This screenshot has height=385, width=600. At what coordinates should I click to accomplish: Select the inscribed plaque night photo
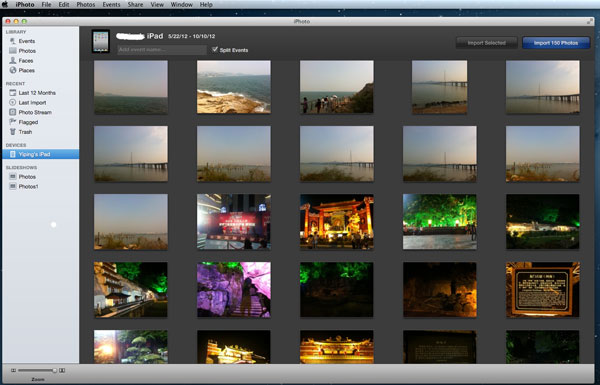(543, 290)
